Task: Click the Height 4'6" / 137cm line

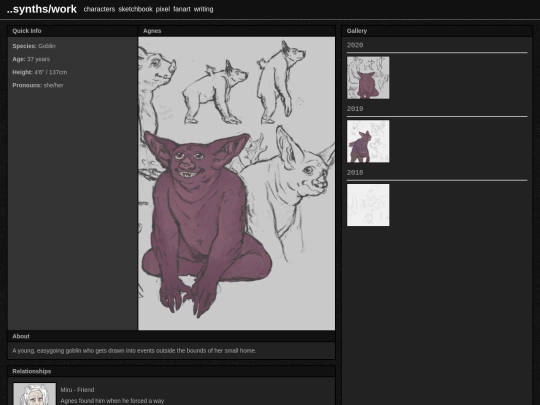Action: (x=40, y=72)
